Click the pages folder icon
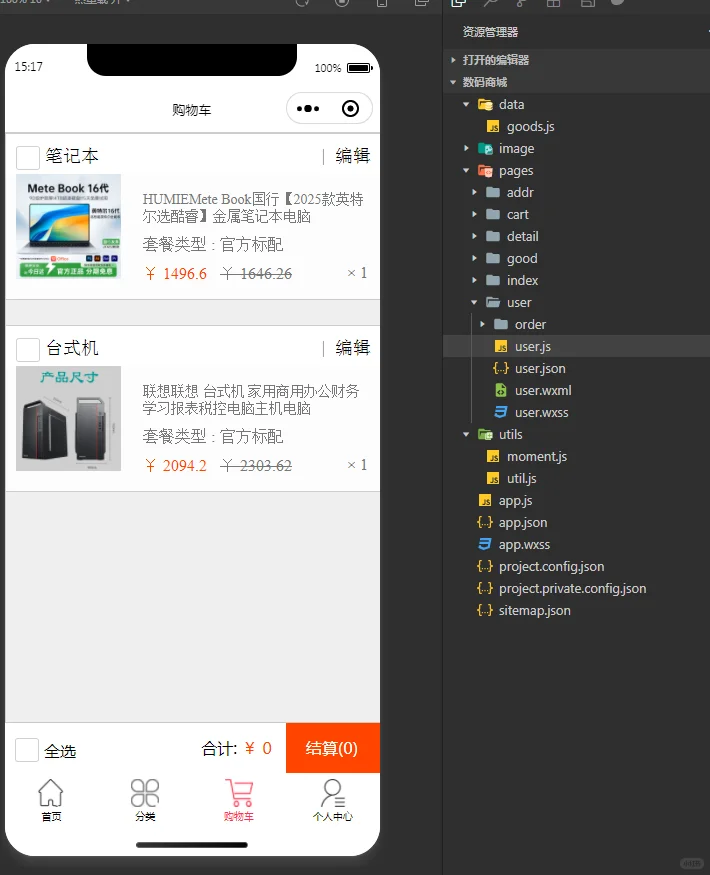710x875 pixels. tap(485, 170)
